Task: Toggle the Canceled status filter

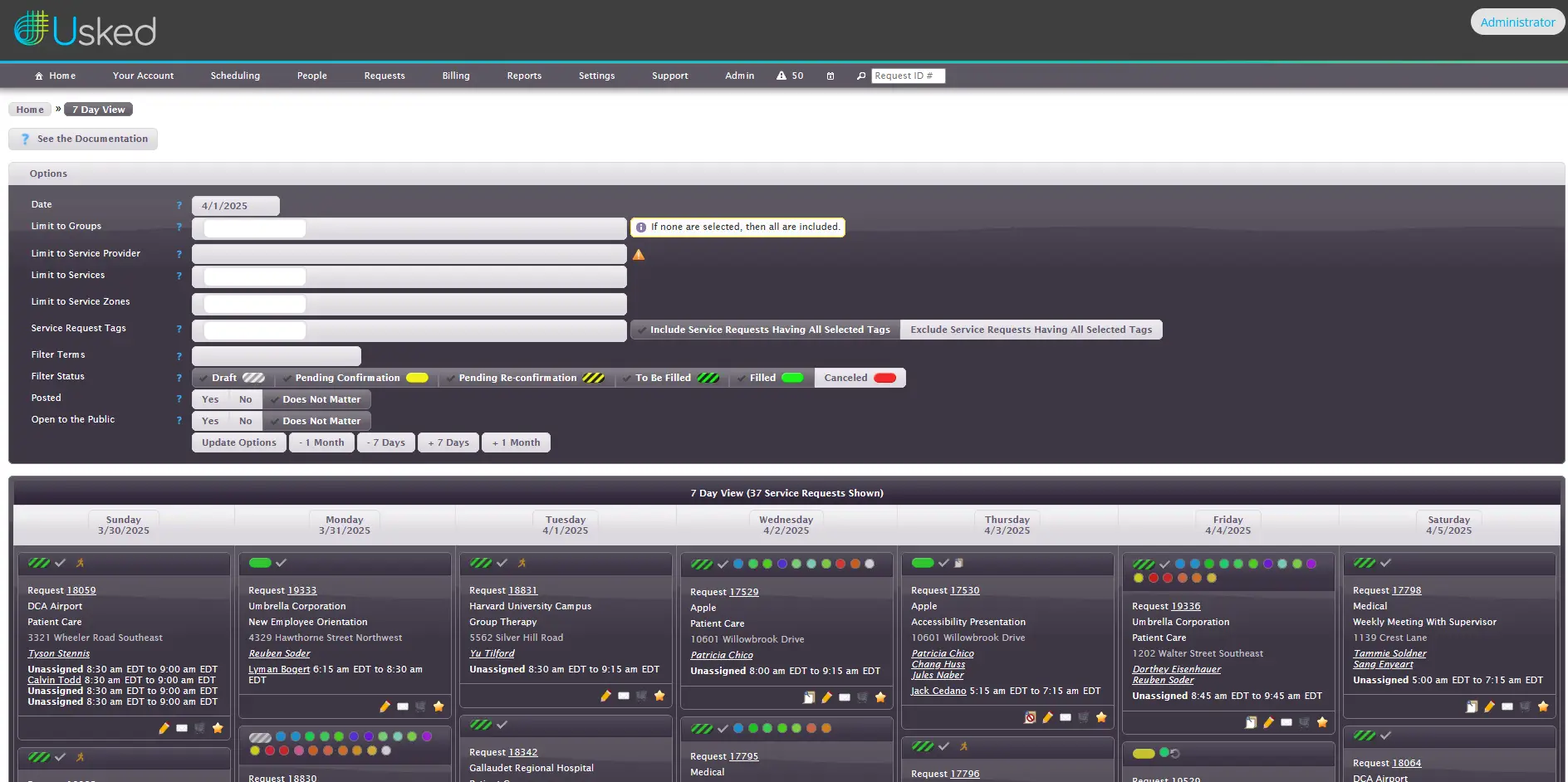Action: (860, 378)
